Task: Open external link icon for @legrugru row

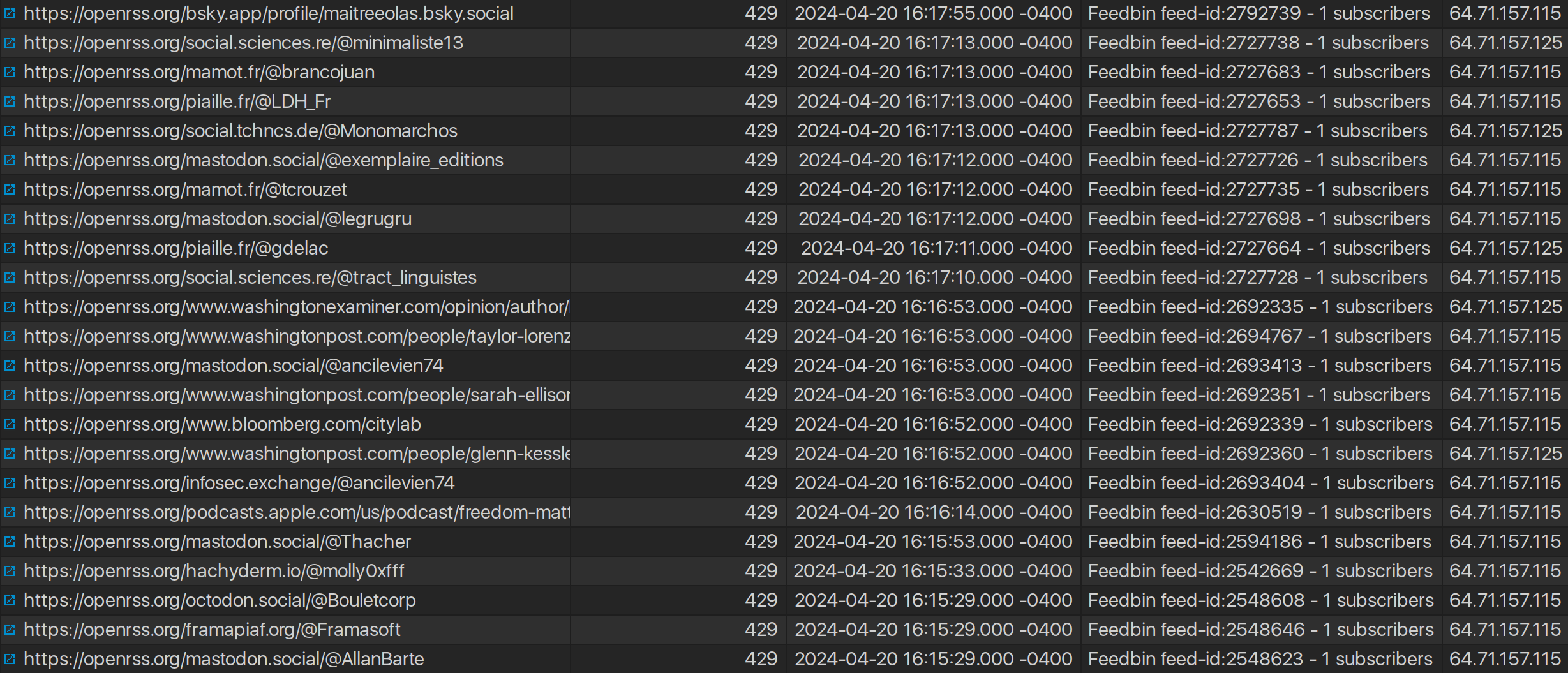Action: 10,219
